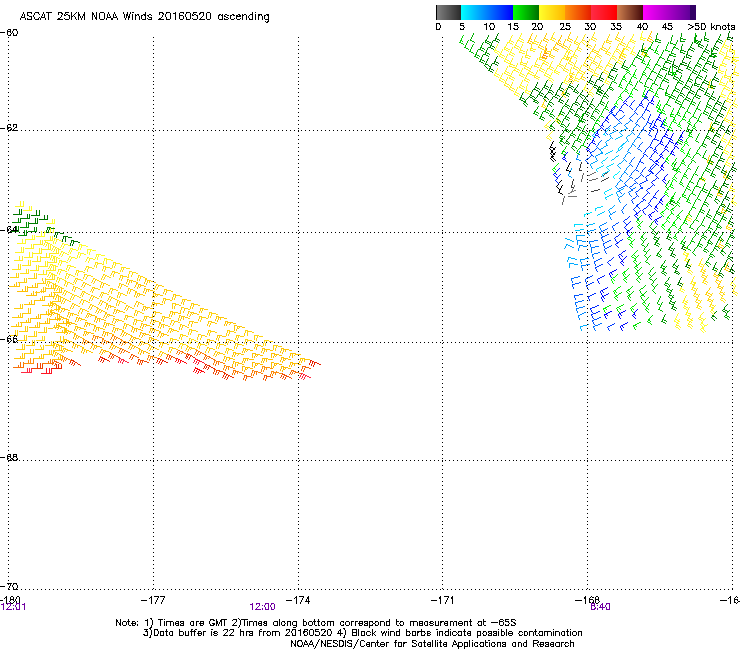Pick the cyan-to-blue 5-15 knots gradient segment

click(x=487, y=12)
